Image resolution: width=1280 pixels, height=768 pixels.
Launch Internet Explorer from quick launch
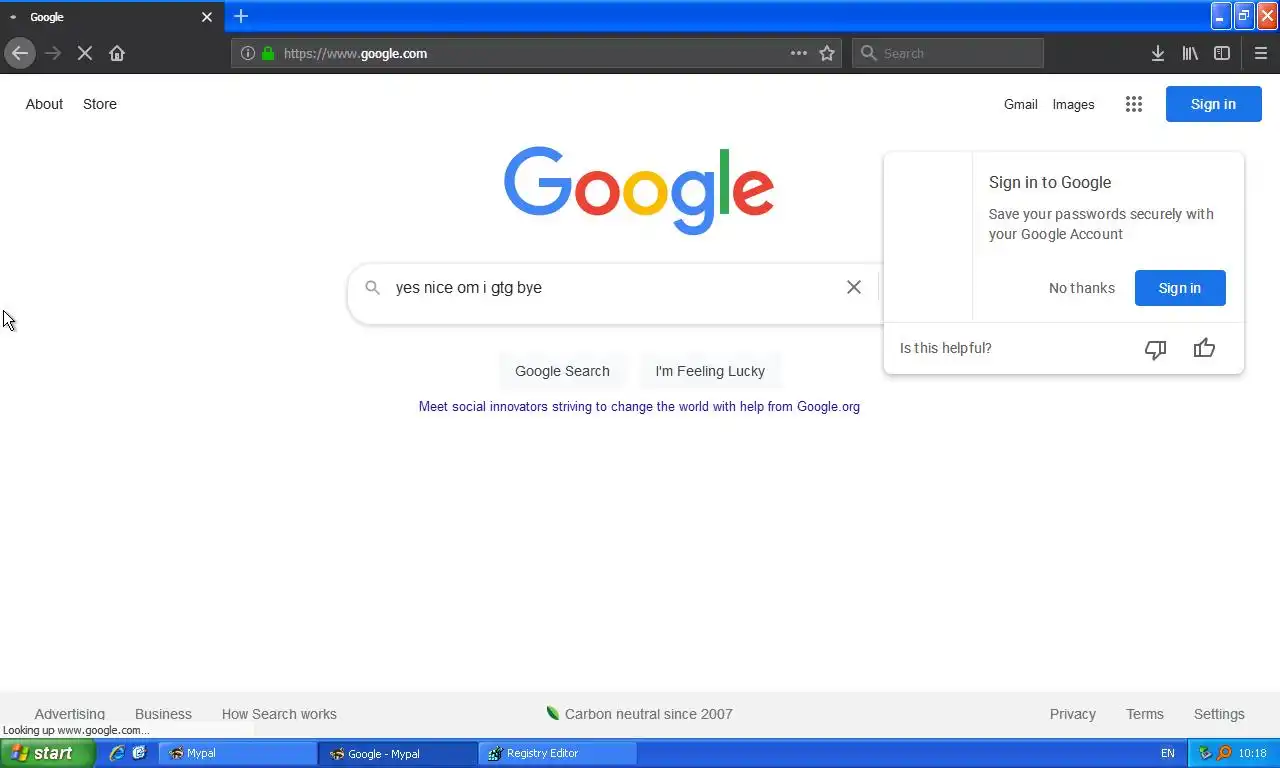(x=117, y=753)
